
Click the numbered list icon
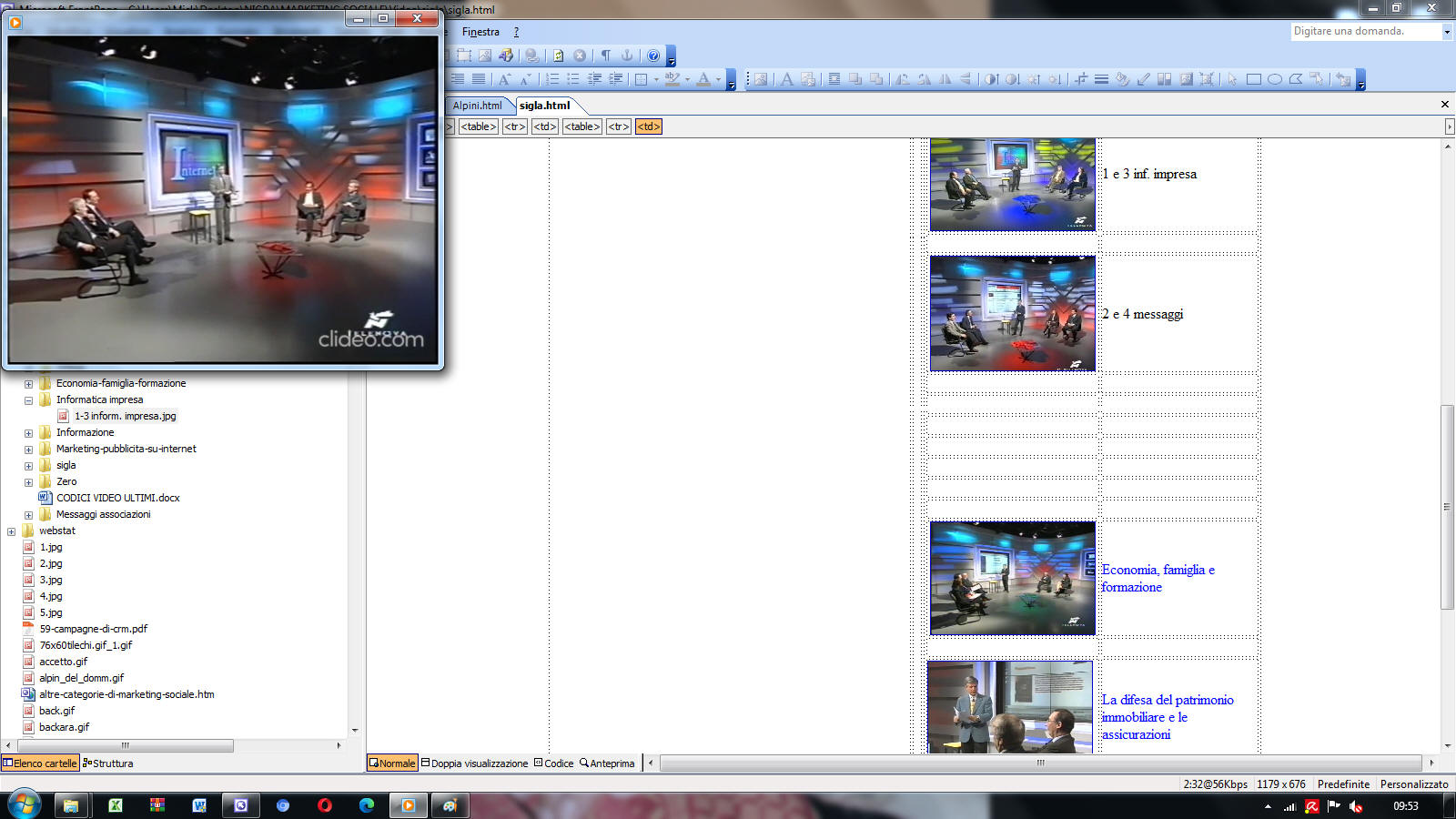pyautogui.click(x=552, y=79)
